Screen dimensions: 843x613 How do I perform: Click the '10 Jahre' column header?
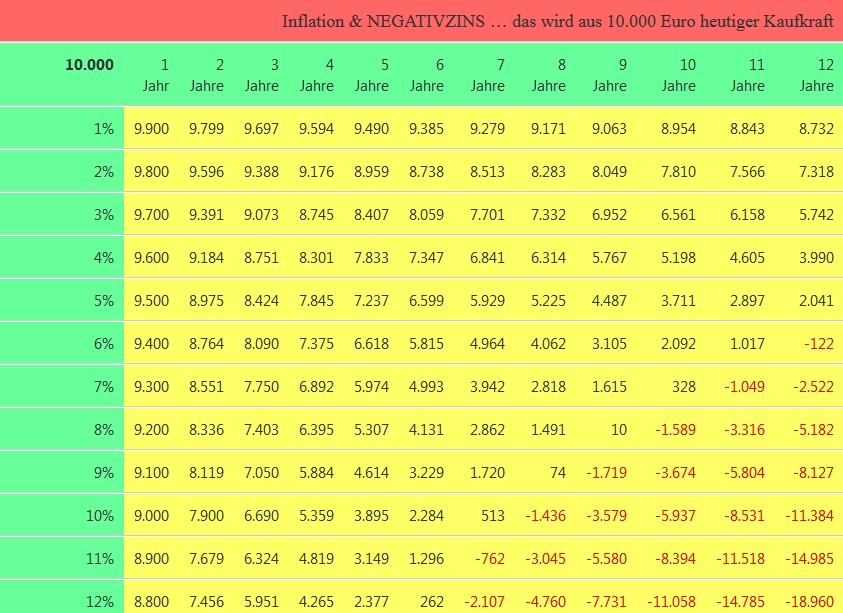(678, 75)
